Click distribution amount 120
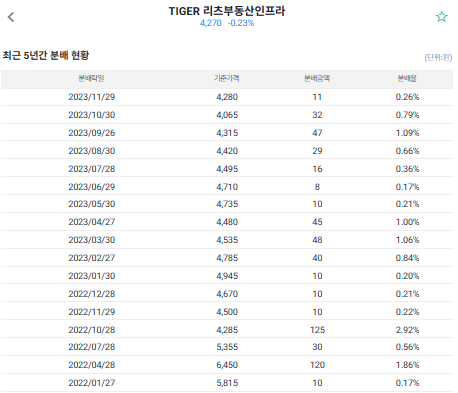Screen dimensions: 458x393 (317, 365)
